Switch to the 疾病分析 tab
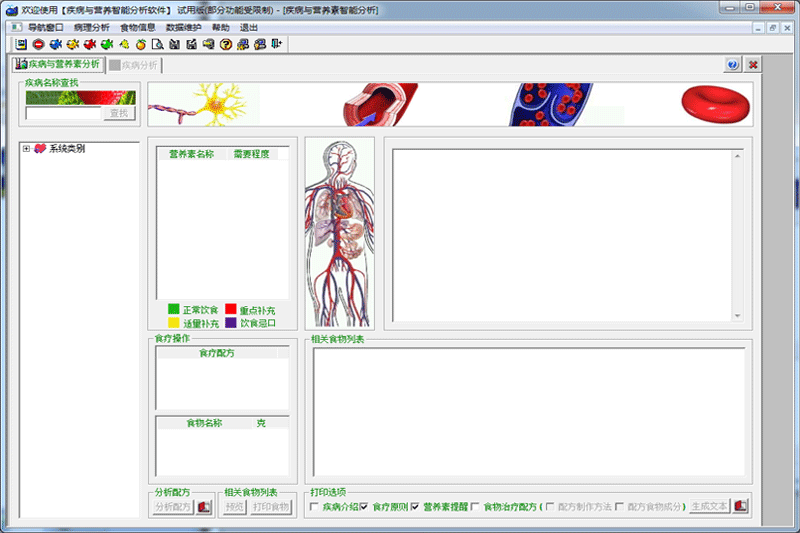 134,65
